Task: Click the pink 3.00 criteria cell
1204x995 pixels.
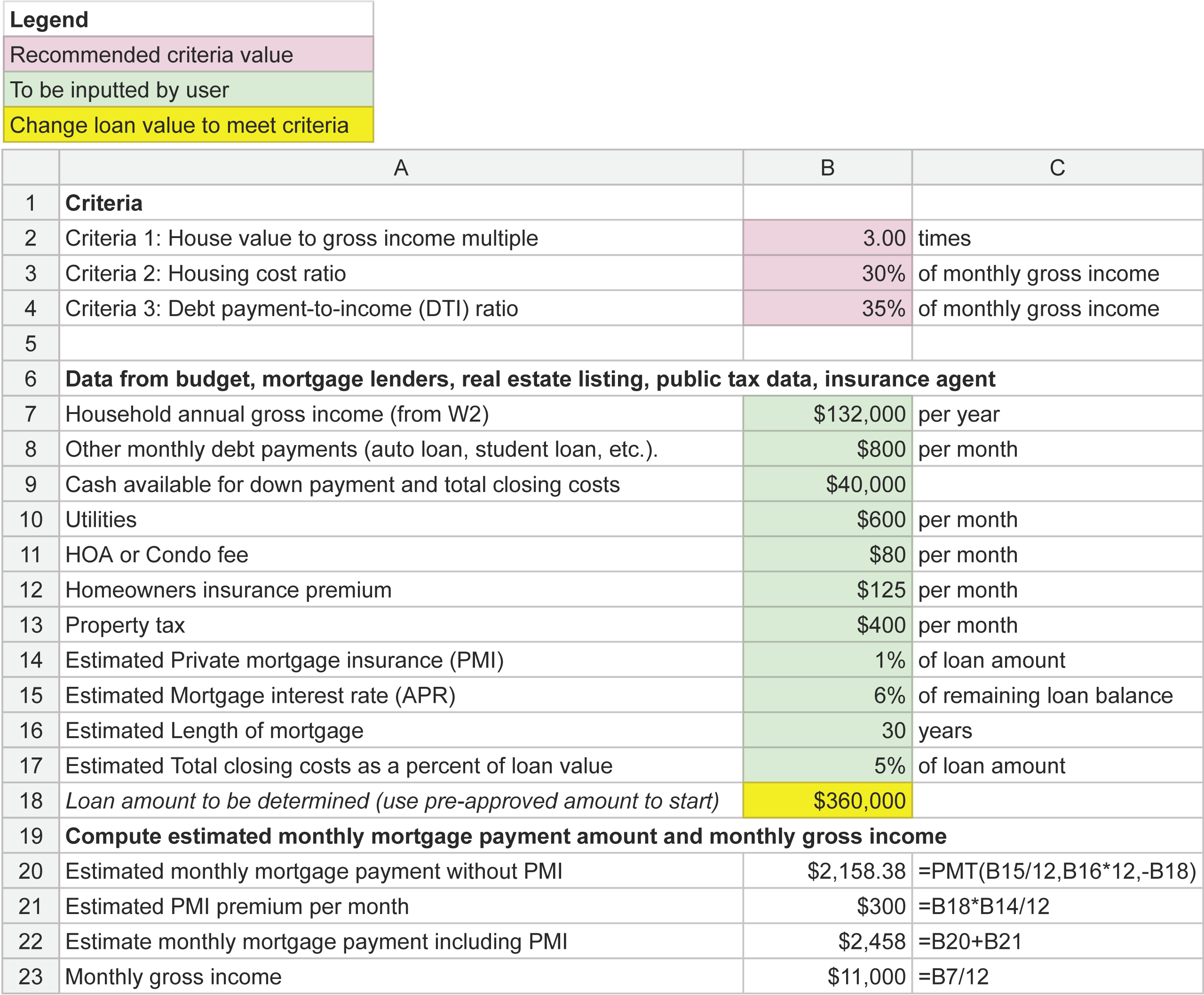Action: point(827,238)
